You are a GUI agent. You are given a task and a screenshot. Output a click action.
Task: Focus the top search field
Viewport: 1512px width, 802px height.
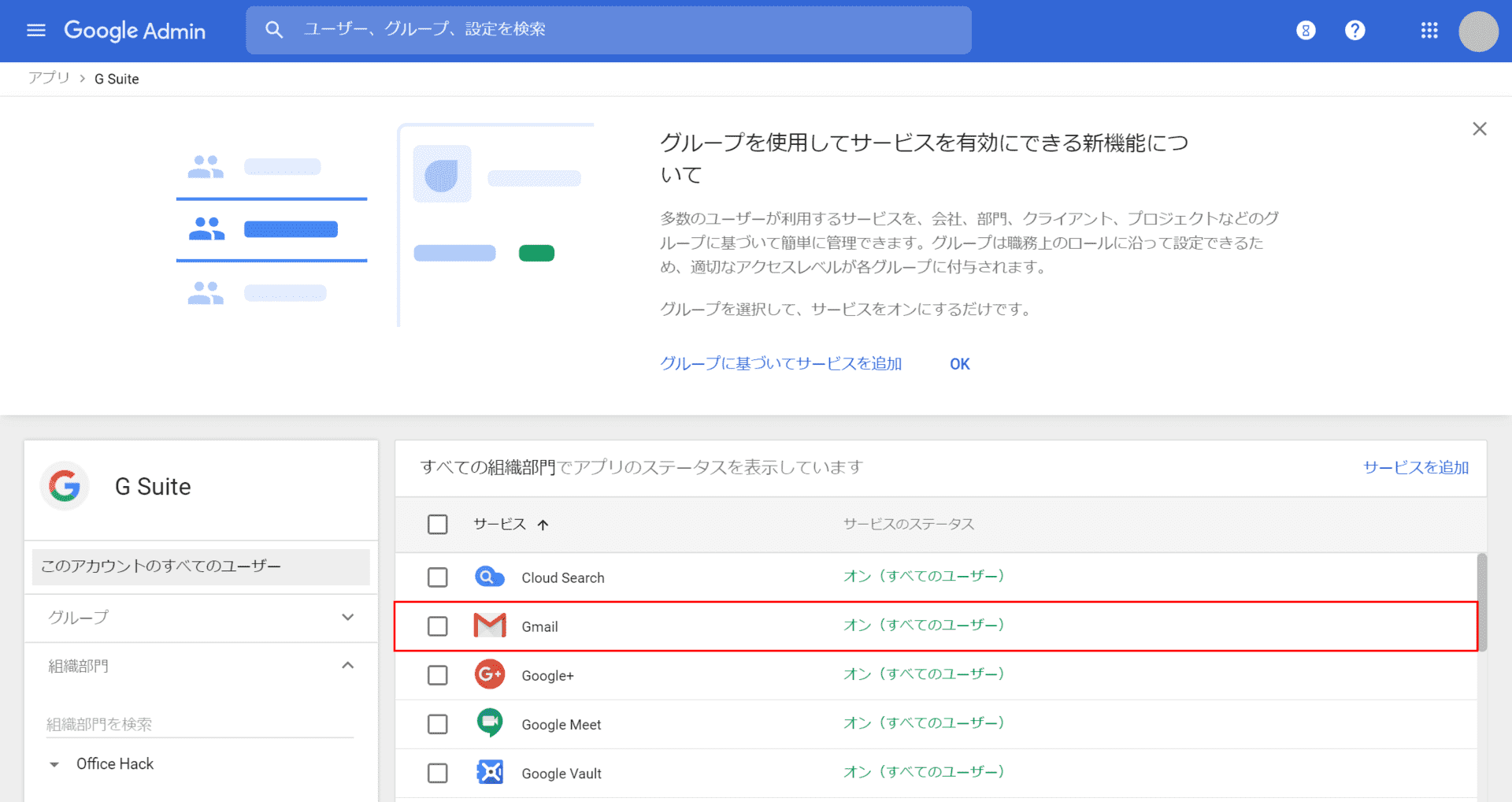point(608,30)
